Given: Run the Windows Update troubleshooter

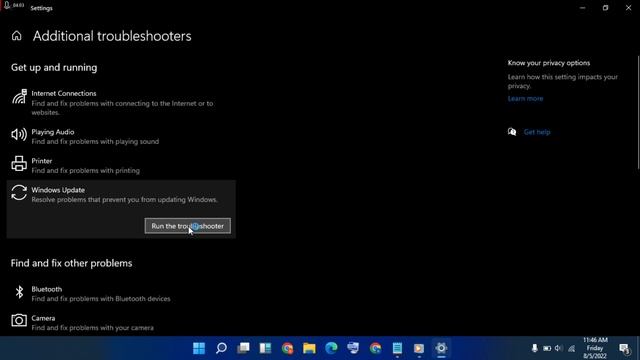Looking at the screenshot, I should coord(187,226).
